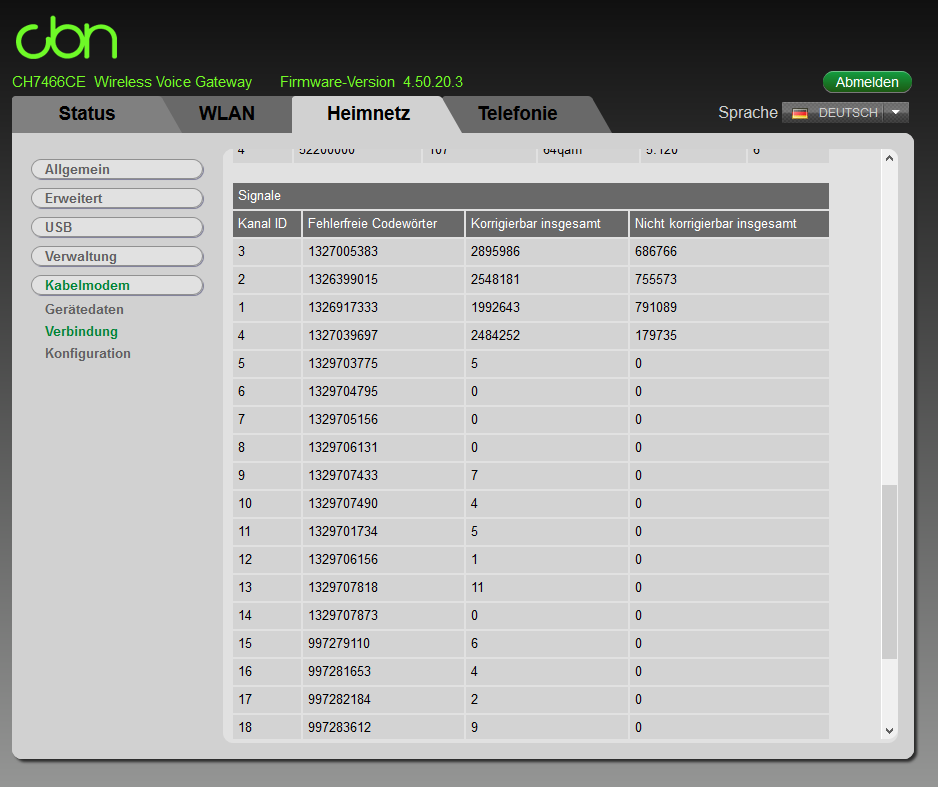The height and width of the screenshot is (787, 938).
Task: Go to Konfiguration submenu
Action: click(88, 353)
